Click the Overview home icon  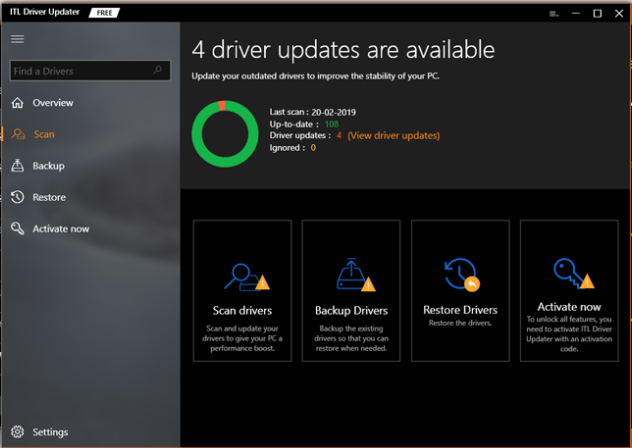17,103
